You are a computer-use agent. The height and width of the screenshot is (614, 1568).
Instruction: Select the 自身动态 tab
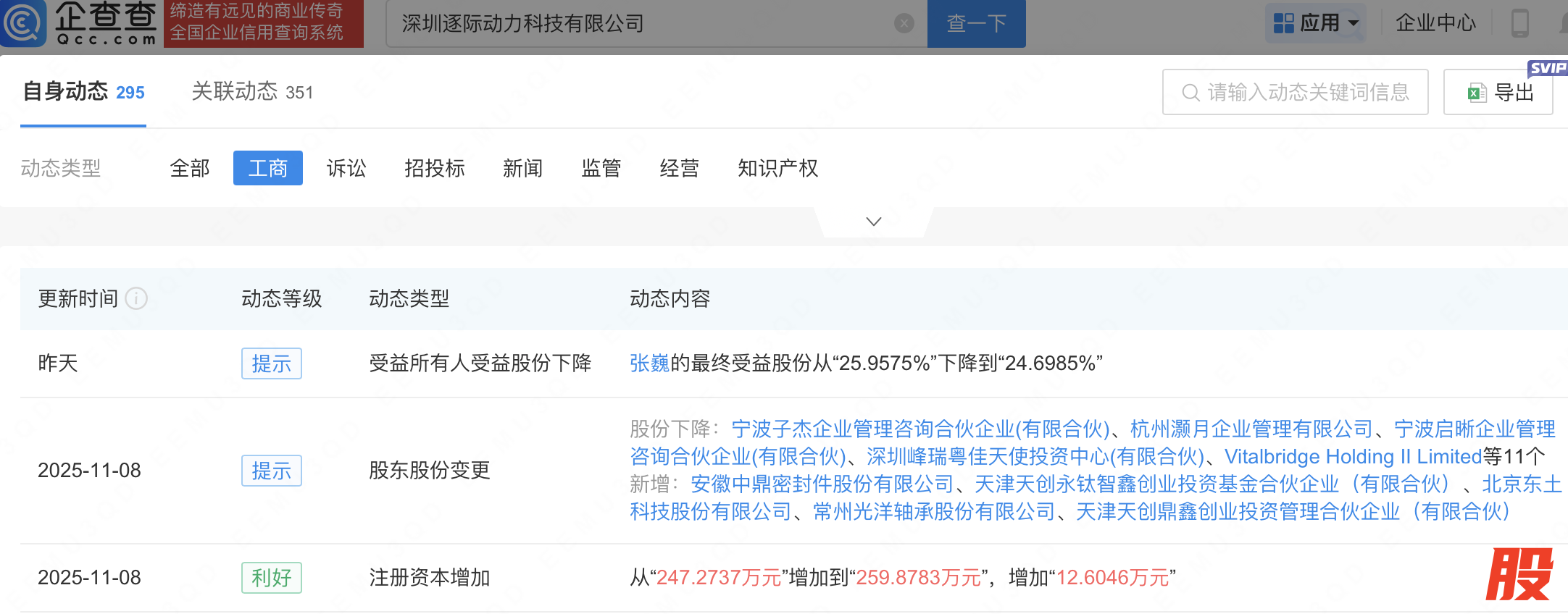pyautogui.click(x=83, y=92)
